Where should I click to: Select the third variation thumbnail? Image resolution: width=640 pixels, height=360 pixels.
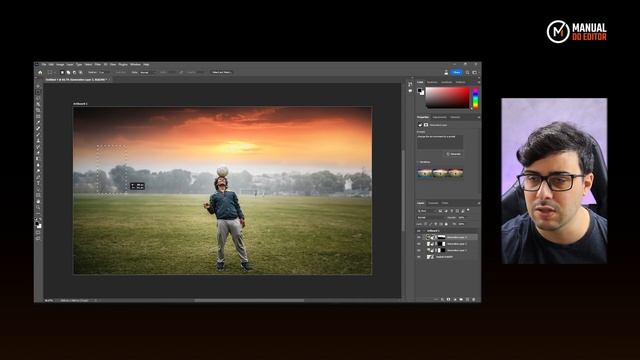456,173
